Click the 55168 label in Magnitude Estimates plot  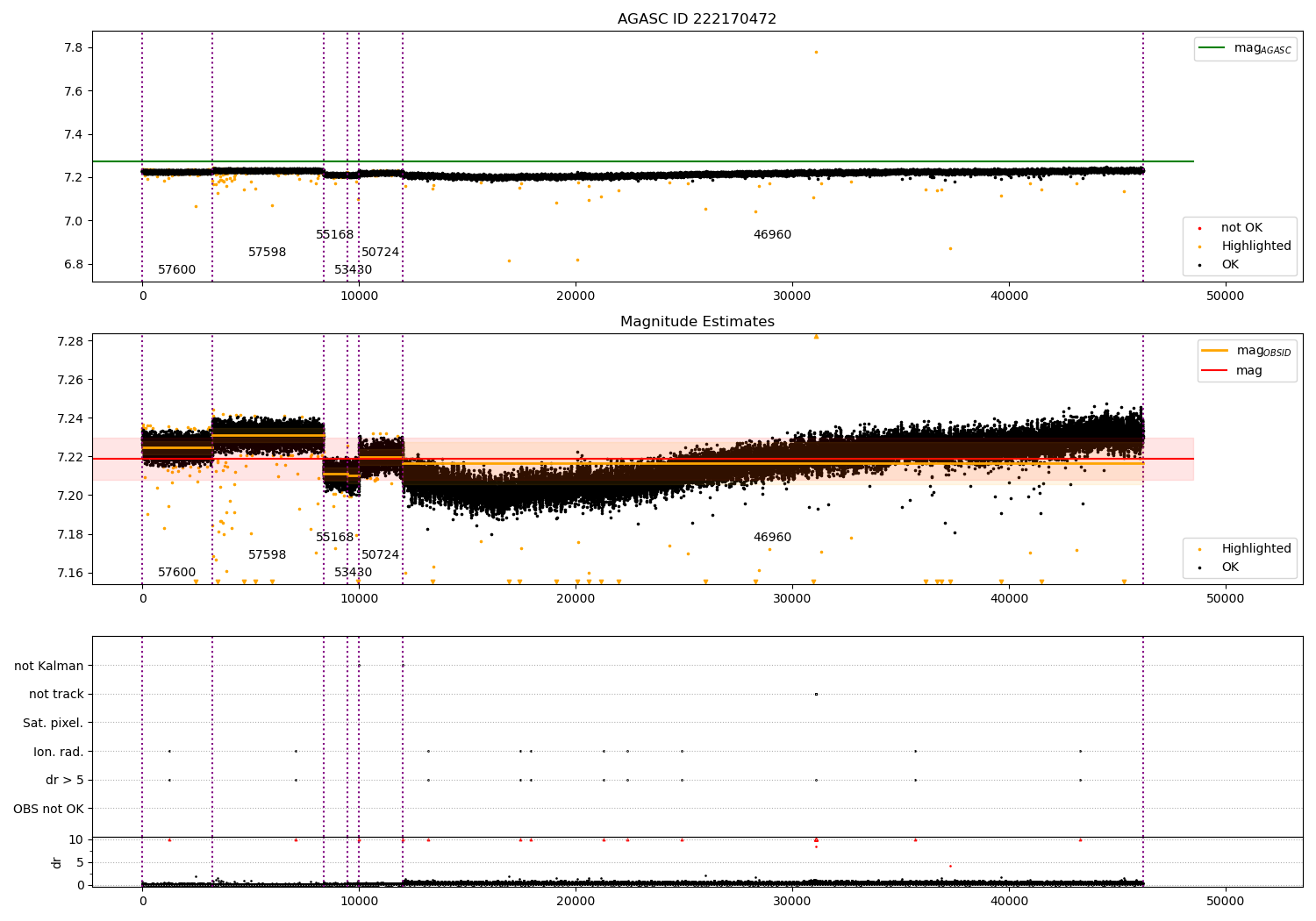(x=335, y=538)
